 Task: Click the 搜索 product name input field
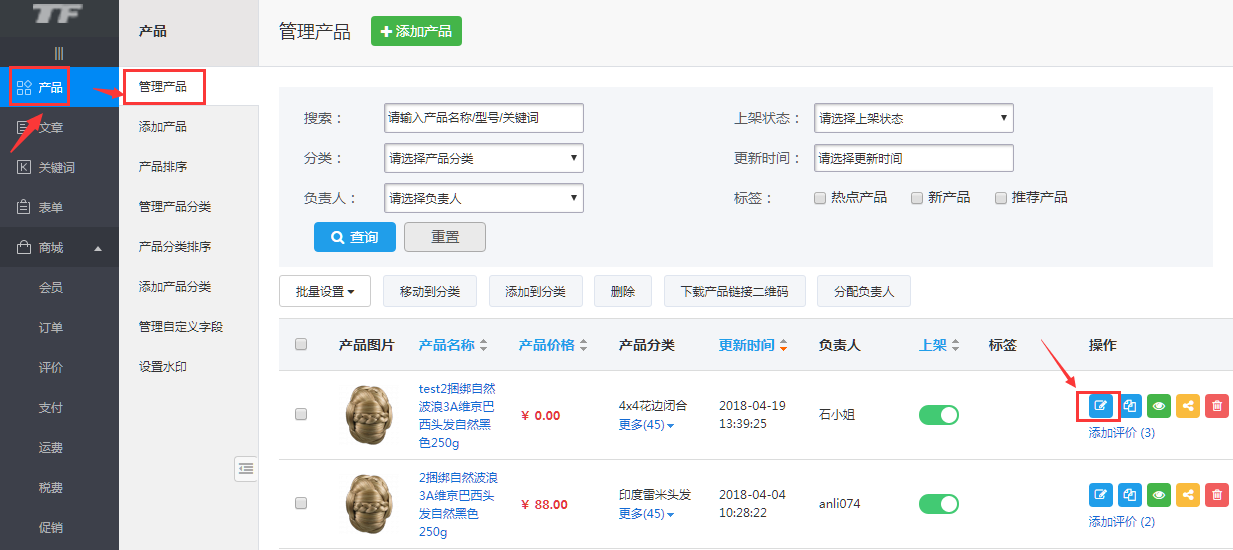(x=483, y=118)
